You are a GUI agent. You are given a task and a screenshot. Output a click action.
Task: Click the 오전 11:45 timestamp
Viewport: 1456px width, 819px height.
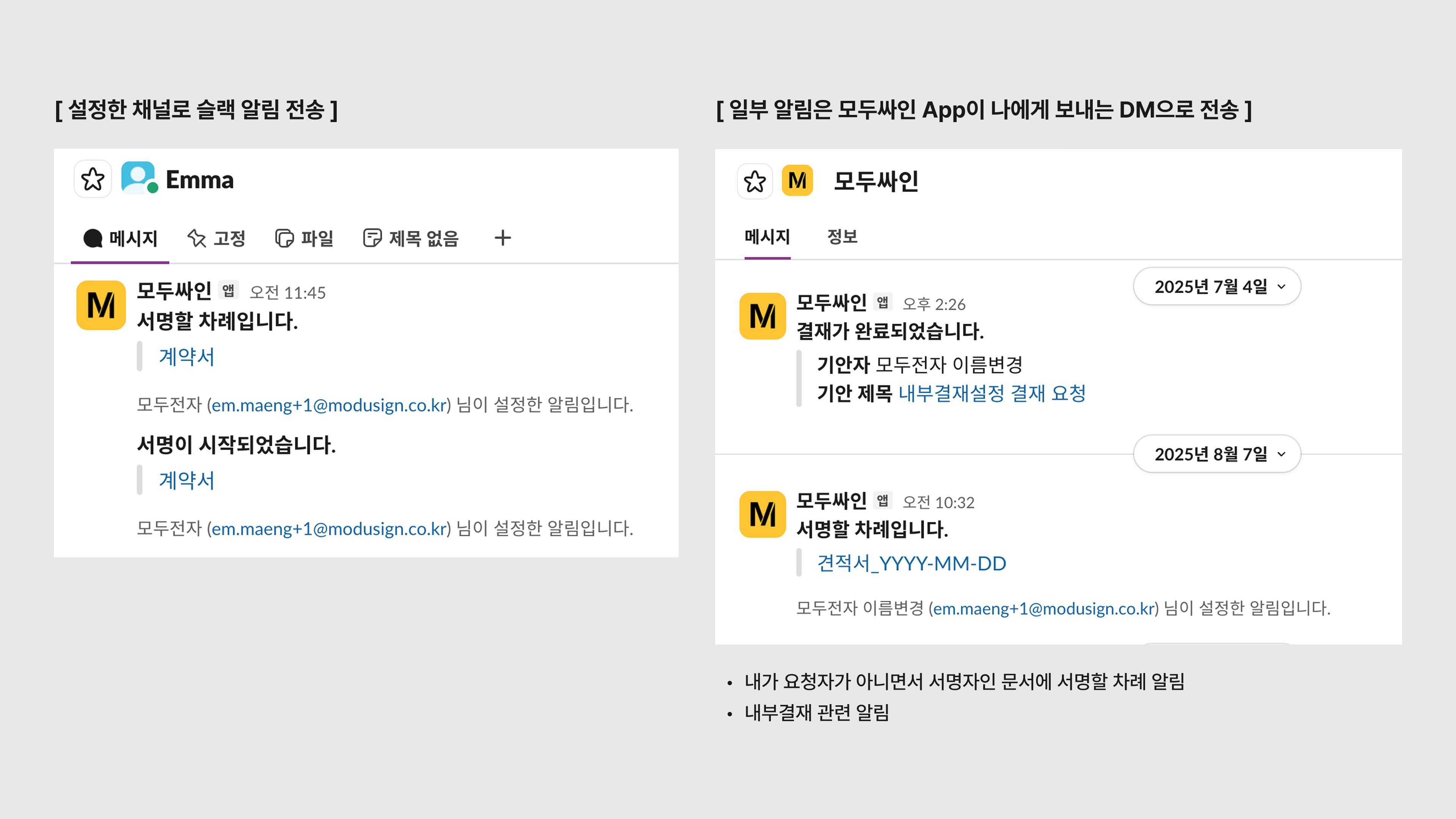point(288,293)
